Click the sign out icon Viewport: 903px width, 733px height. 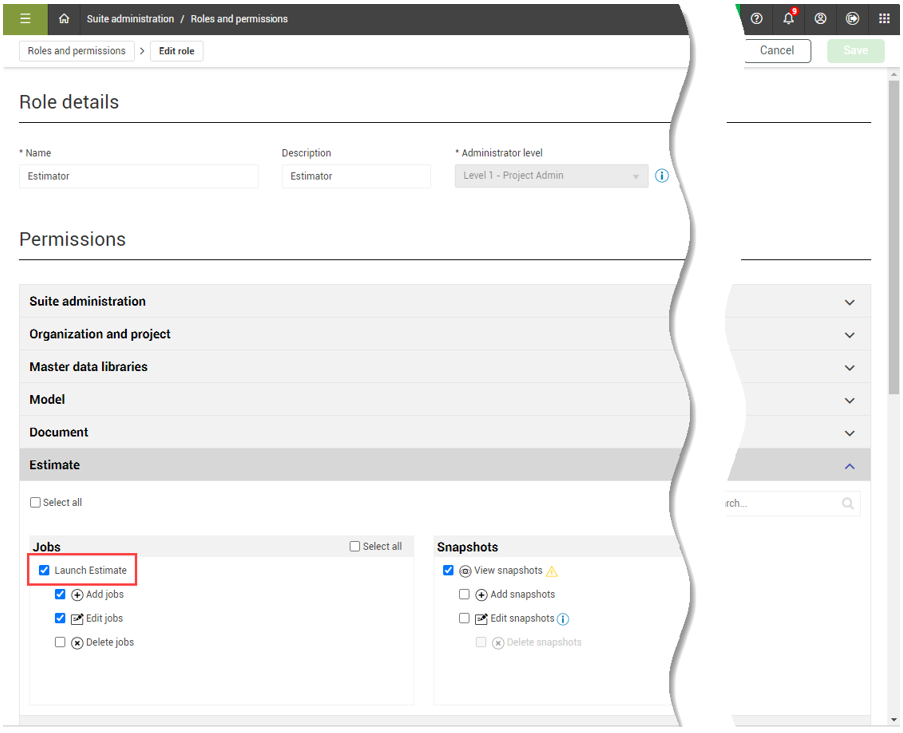[852, 19]
